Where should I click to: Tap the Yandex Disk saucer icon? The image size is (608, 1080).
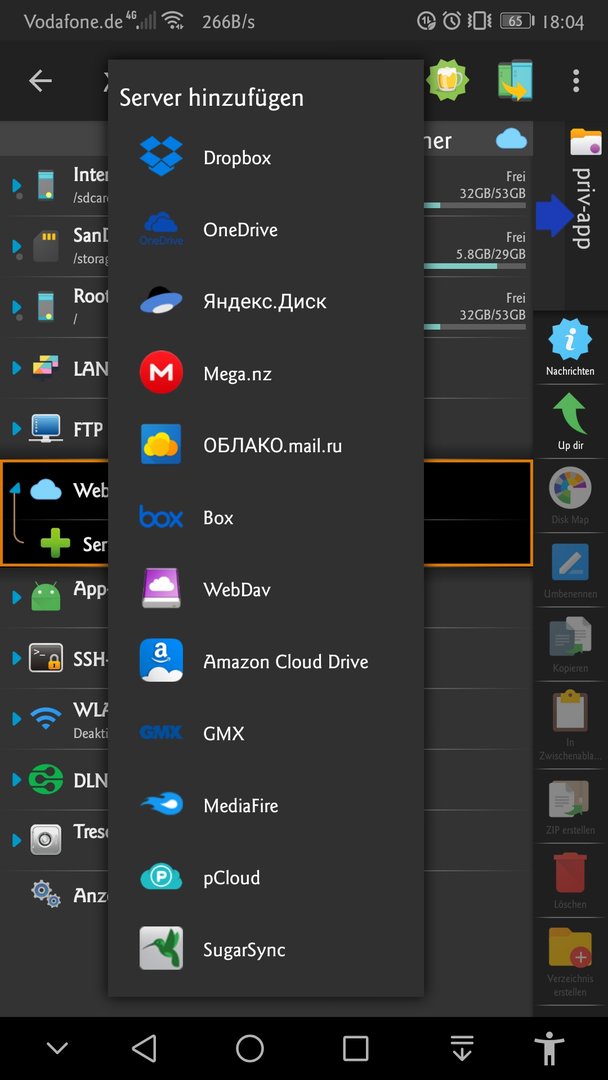tap(161, 300)
